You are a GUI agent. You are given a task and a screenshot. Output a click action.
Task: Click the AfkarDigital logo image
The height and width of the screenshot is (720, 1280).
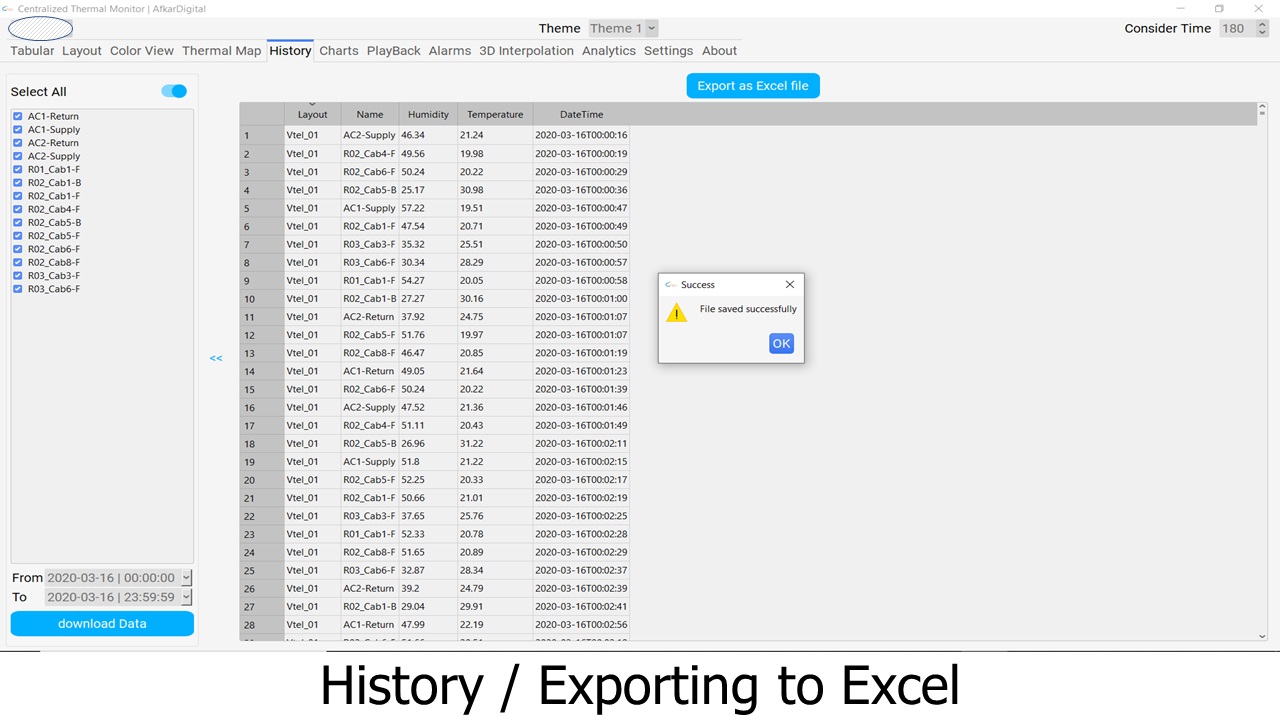click(40, 28)
